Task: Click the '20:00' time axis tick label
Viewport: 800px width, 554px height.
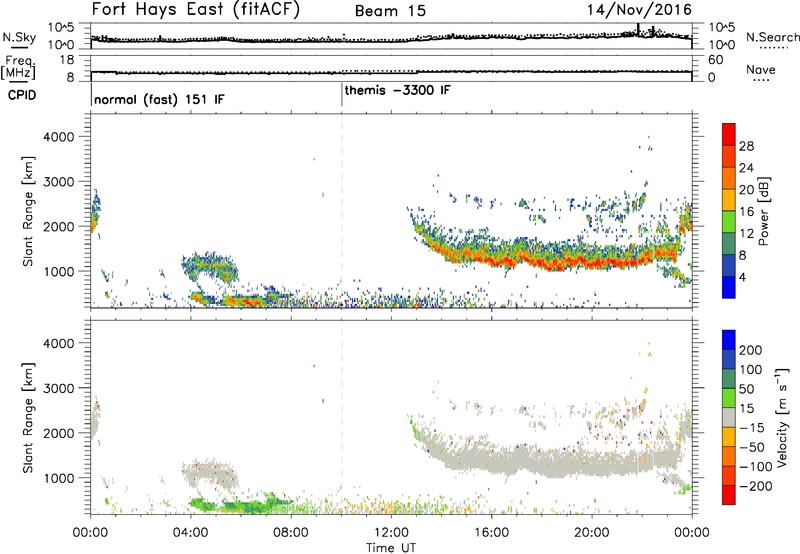Action: click(591, 533)
